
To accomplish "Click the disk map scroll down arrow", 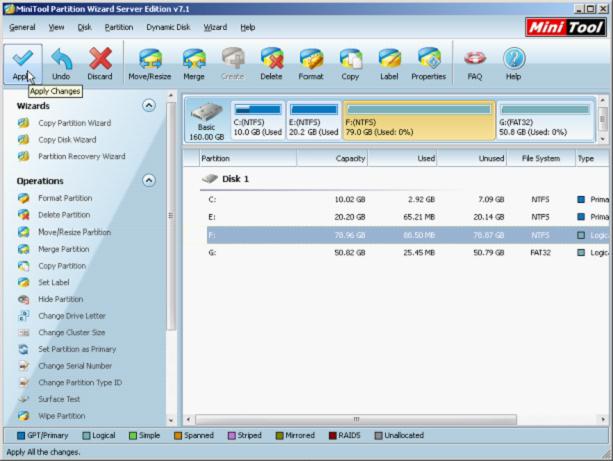I will 602,139.
